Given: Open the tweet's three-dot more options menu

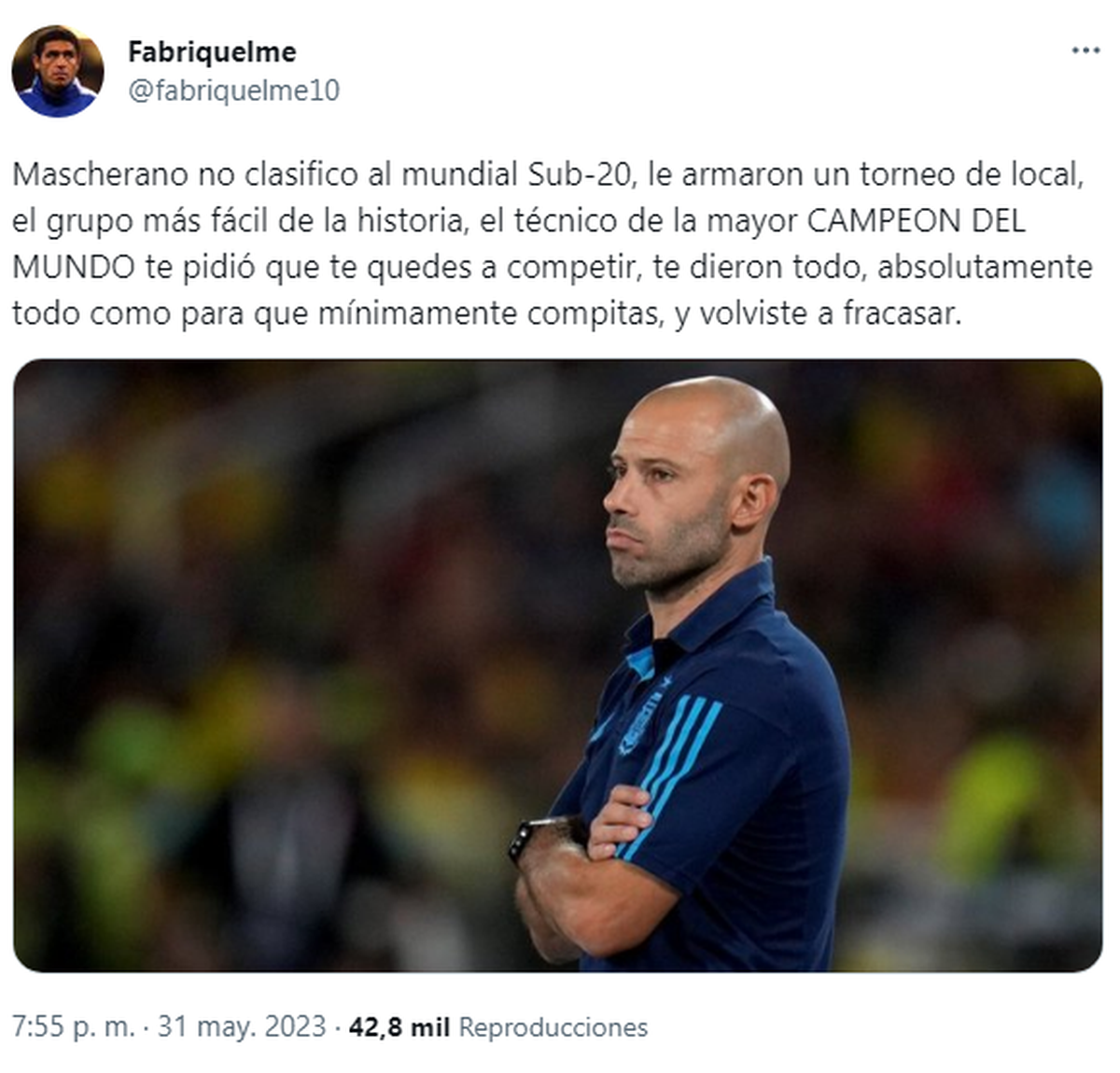Looking at the screenshot, I should [1085, 50].
